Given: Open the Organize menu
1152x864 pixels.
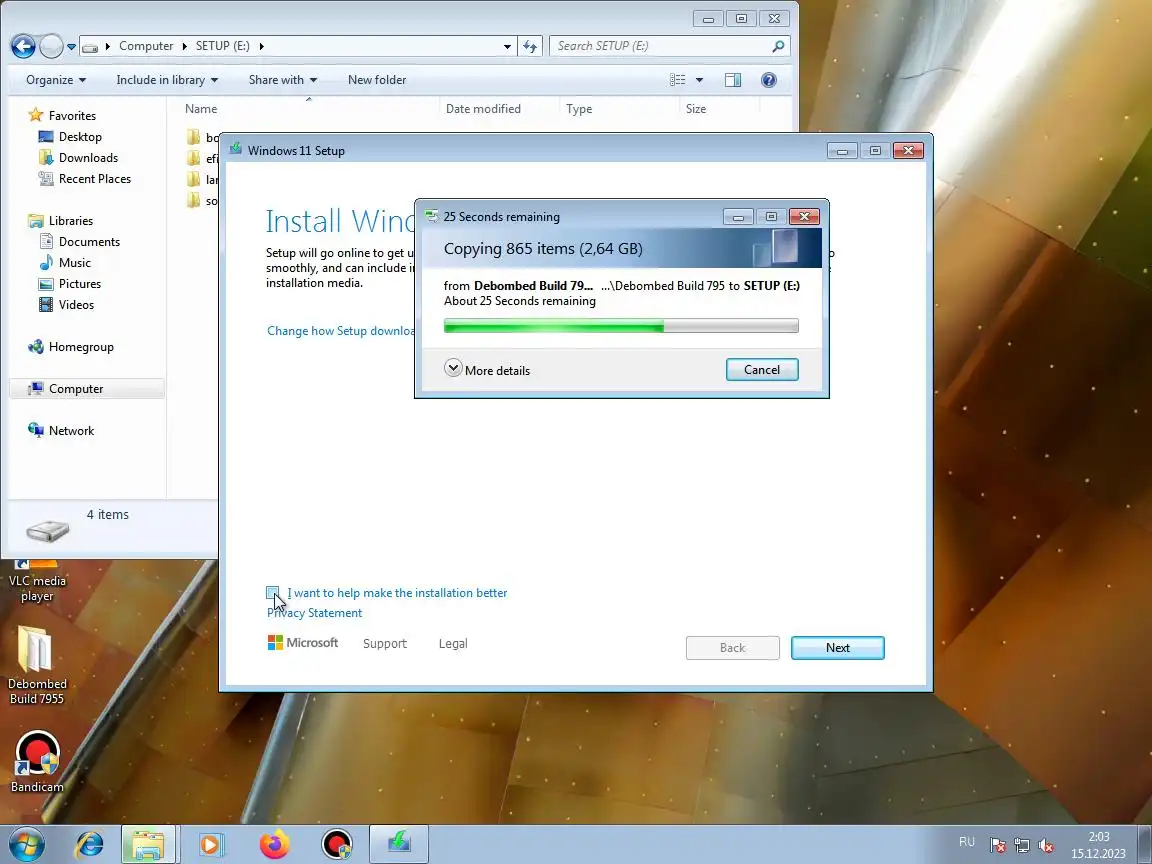Looking at the screenshot, I should pos(56,80).
